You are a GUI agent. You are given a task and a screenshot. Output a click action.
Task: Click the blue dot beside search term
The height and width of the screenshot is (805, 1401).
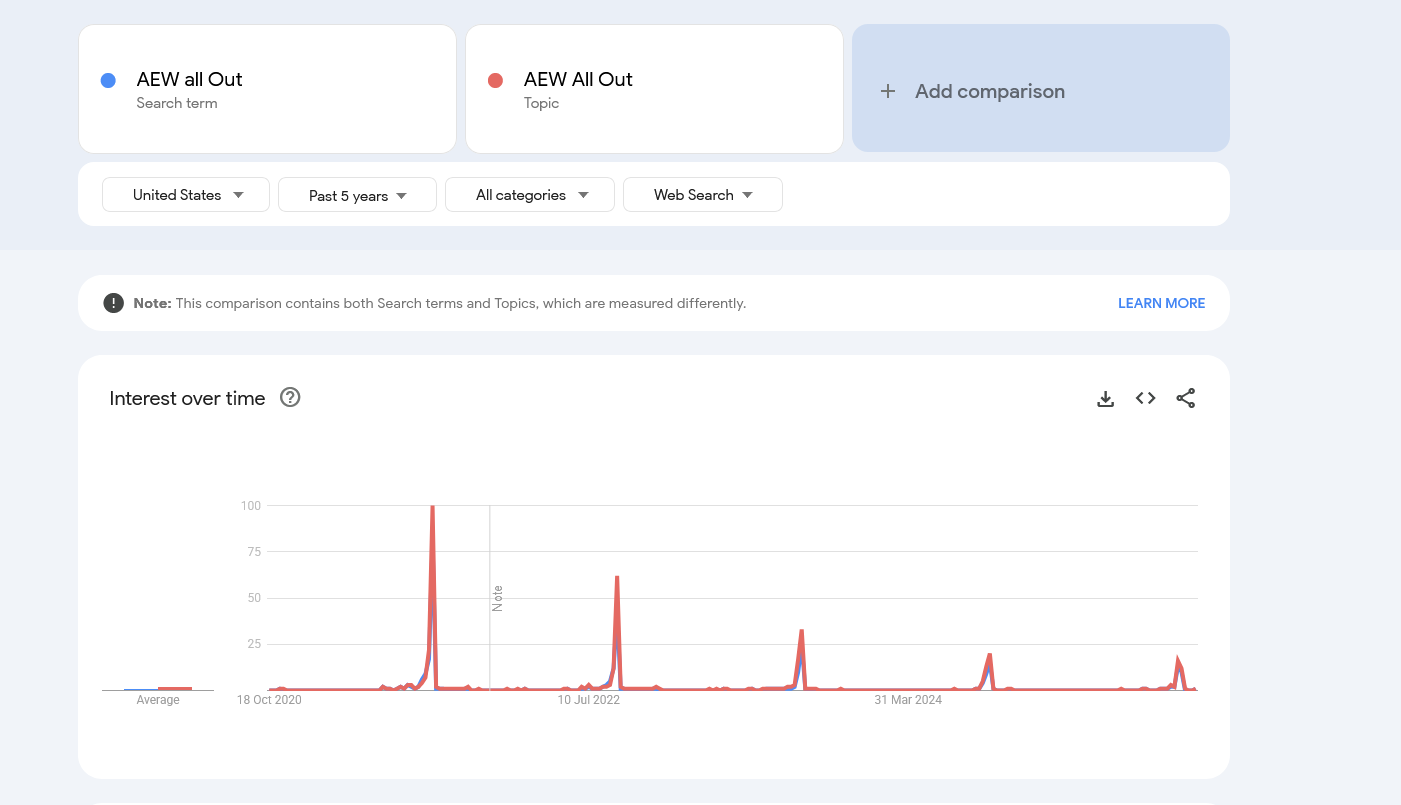pyautogui.click(x=108, y=81)
